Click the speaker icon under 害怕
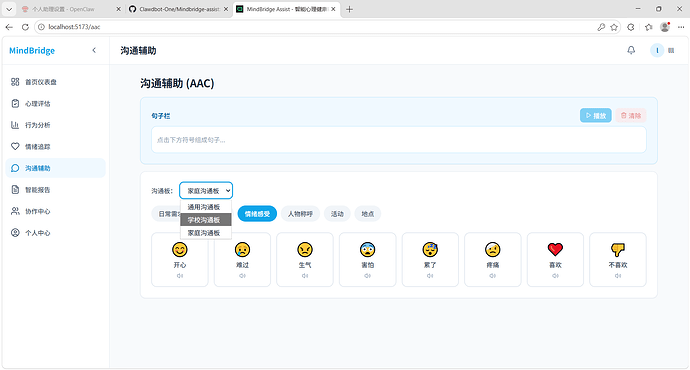This screenshot has height=370, width=690. [367, 276]
